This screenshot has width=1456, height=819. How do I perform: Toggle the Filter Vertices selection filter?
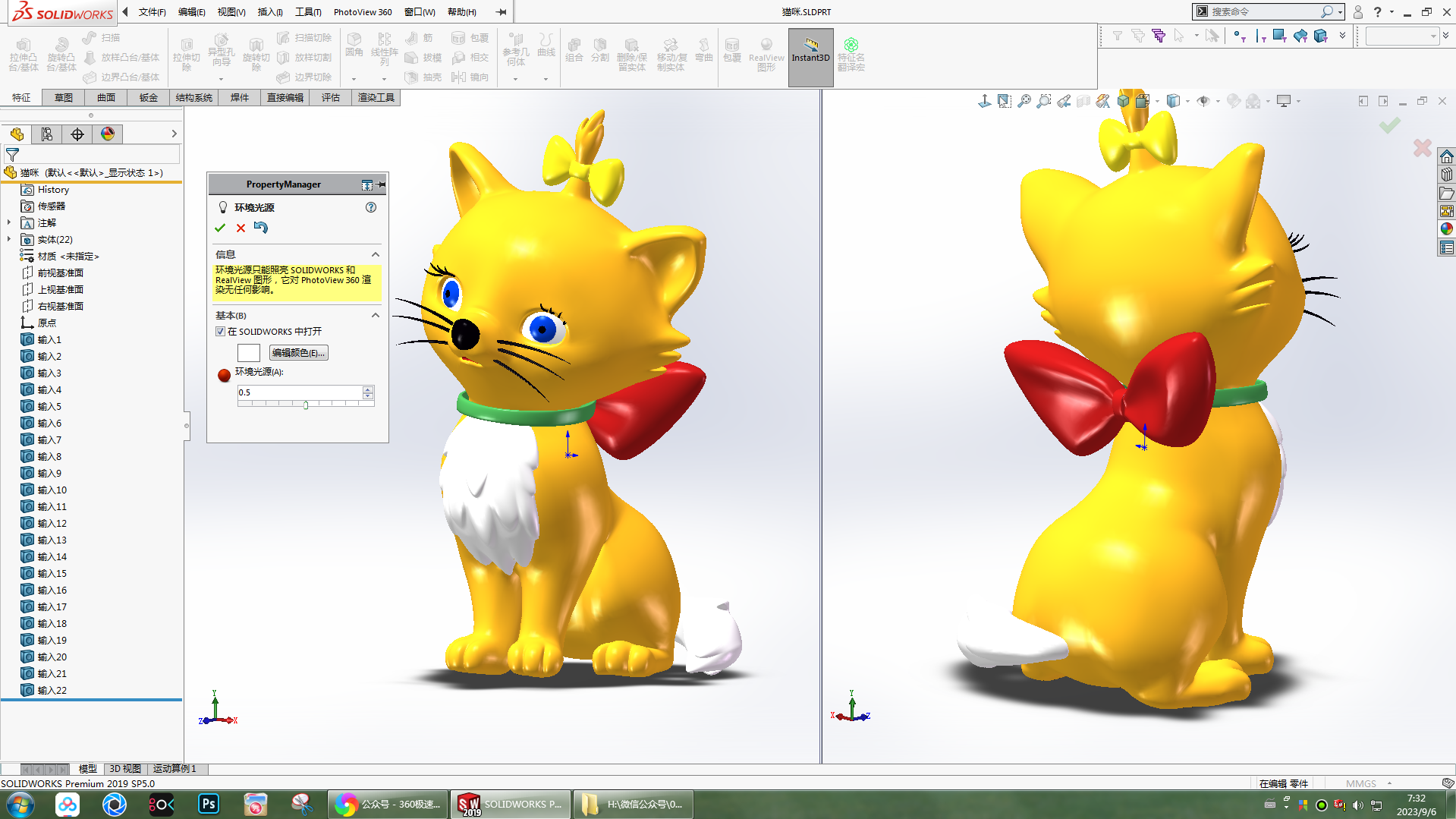coord(1239,36)
